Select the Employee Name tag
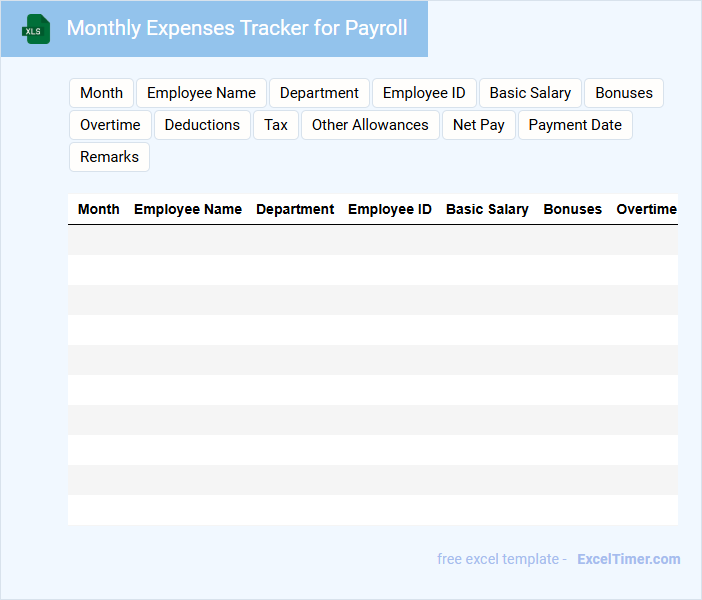702x600 pixels. pos(201,93)
